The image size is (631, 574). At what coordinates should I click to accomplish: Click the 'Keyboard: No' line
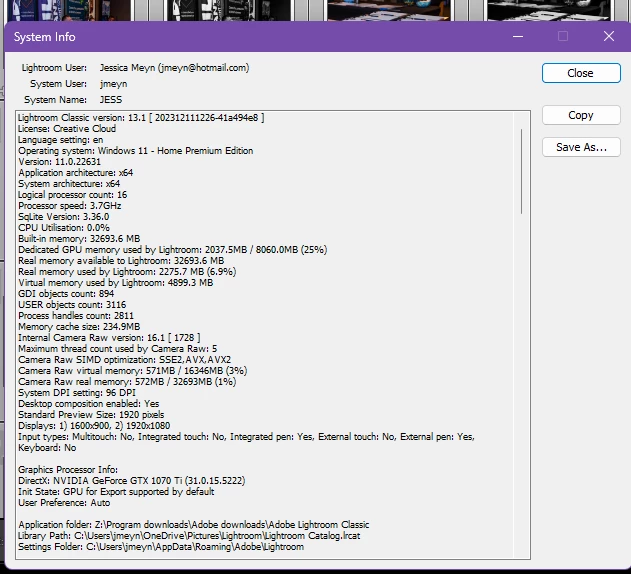pyautogui.click(x=47, y=448)
